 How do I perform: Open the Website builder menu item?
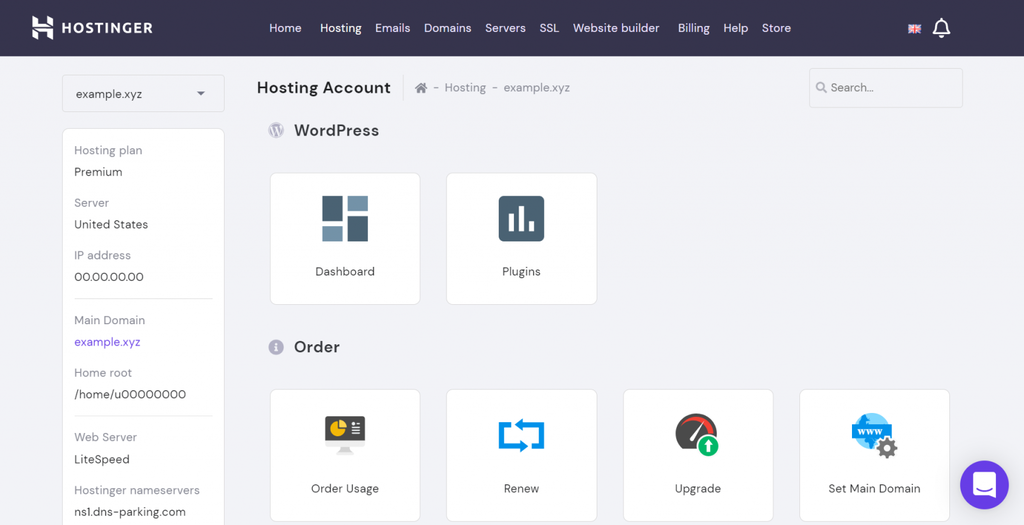[616, 28]
